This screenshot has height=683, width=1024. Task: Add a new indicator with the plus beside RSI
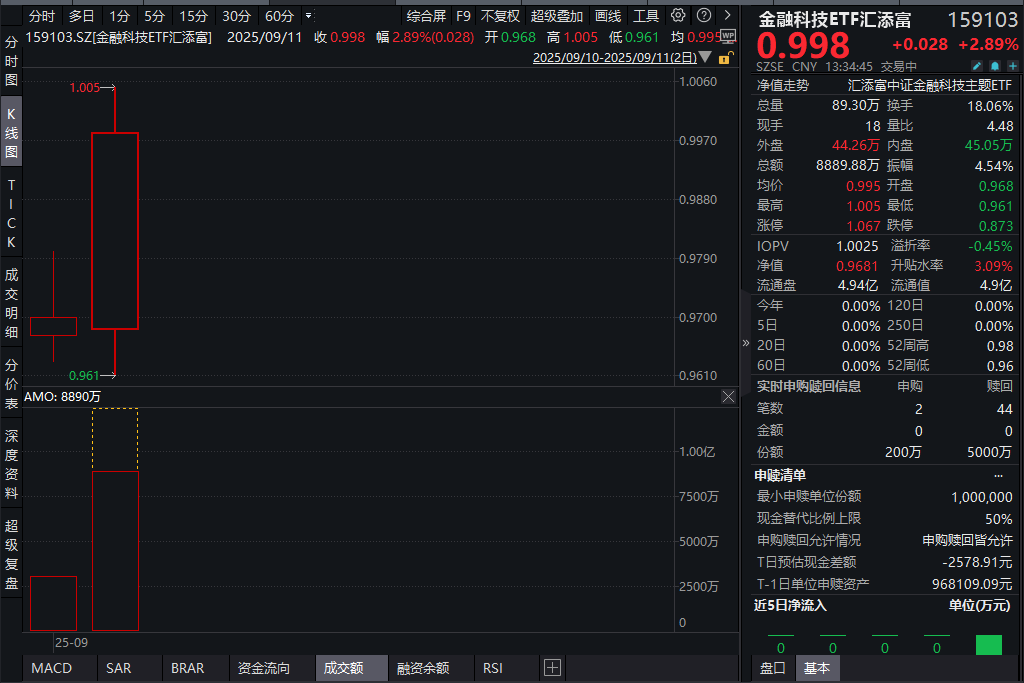[x=552, y=667]
